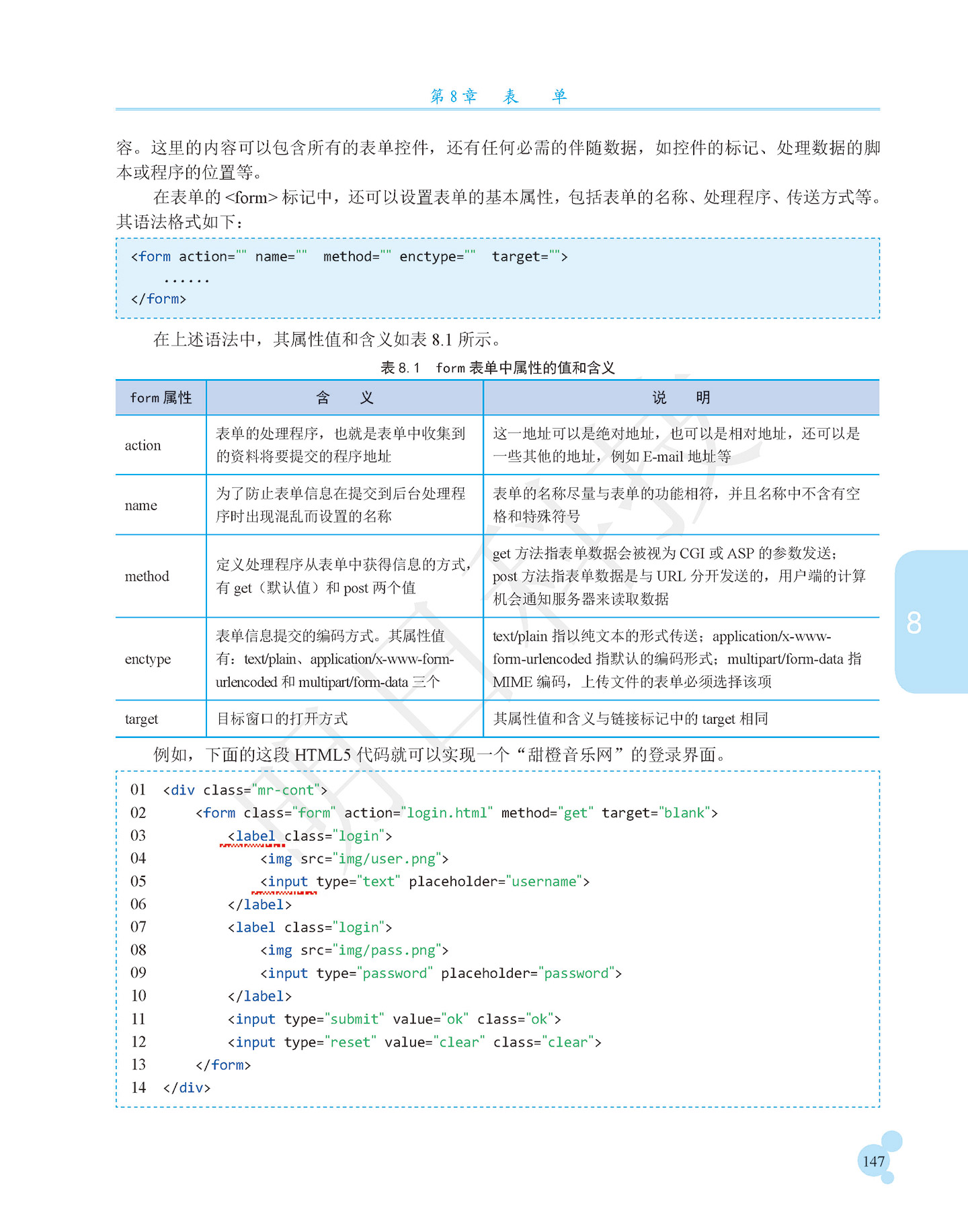968x1232 pixels.
Task: Click the blue chapter 8 side tab
Action: coord(932,622)
